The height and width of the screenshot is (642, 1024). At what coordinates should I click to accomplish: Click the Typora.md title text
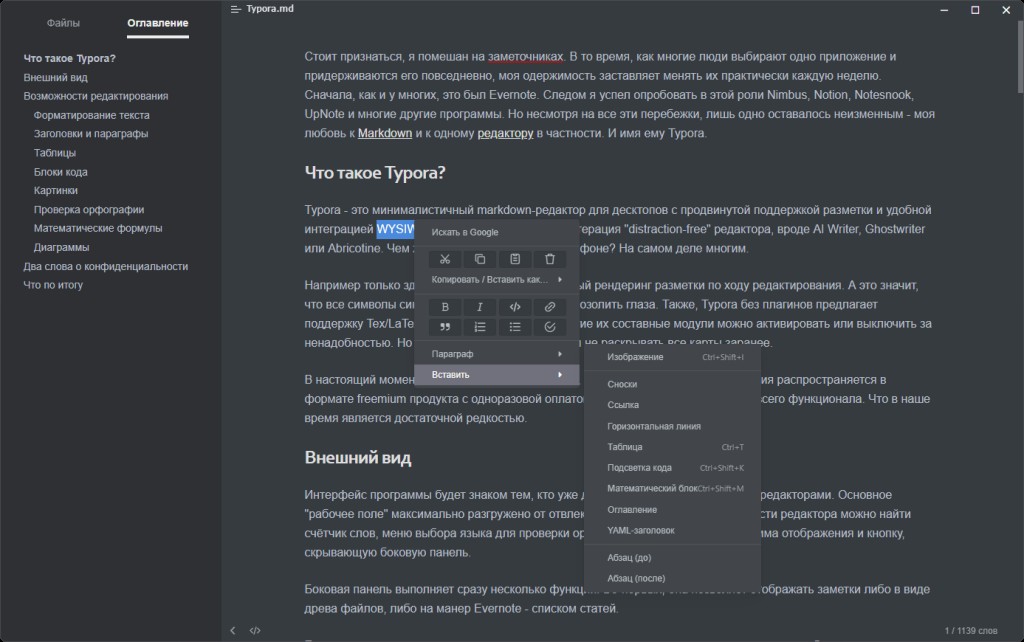click(x=270, y=9)
